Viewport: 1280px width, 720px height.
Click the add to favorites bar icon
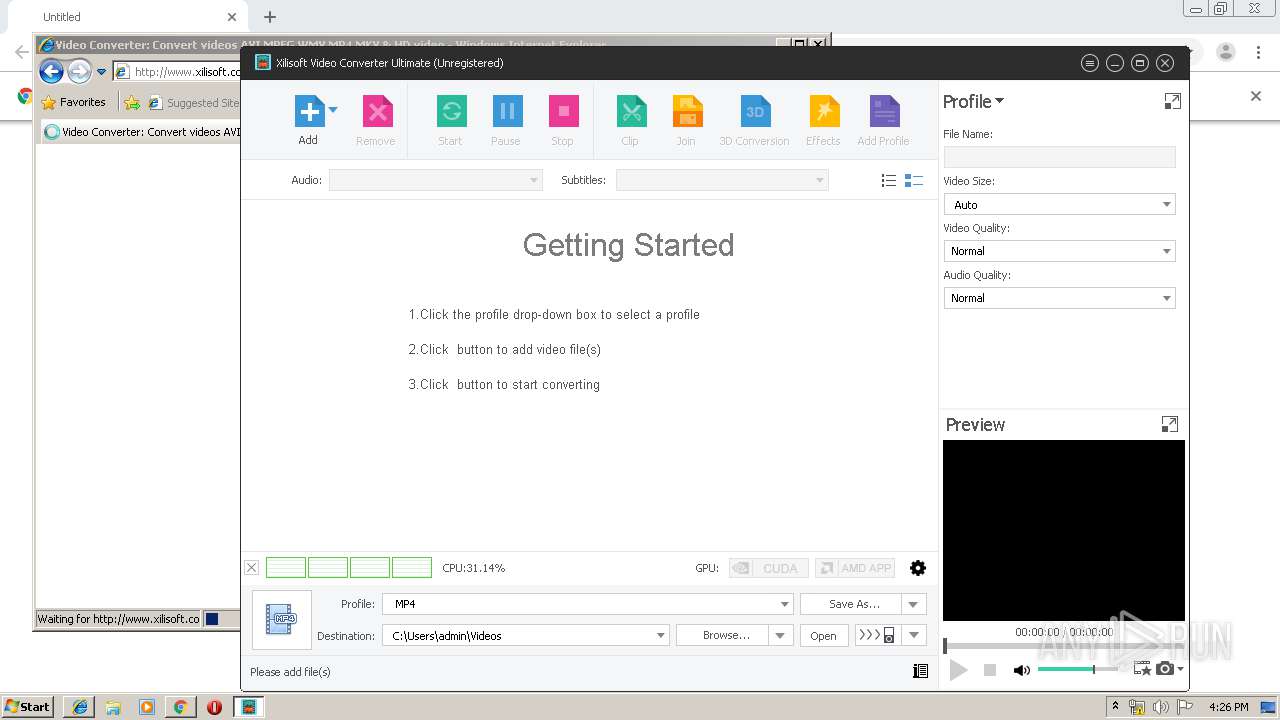tap(132, 102)
